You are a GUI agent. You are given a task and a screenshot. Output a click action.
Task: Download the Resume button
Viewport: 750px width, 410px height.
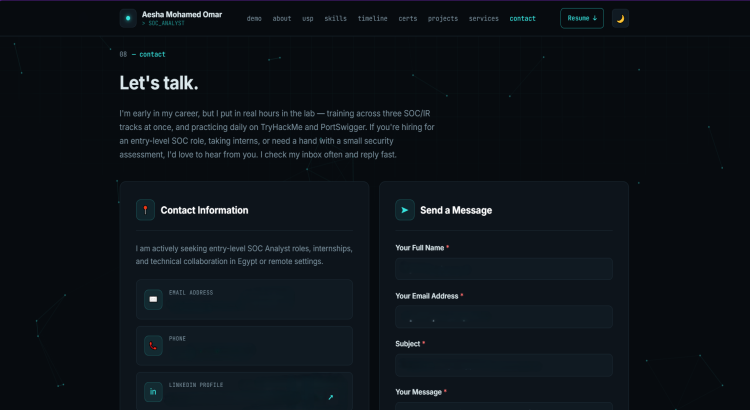[582, 18]
